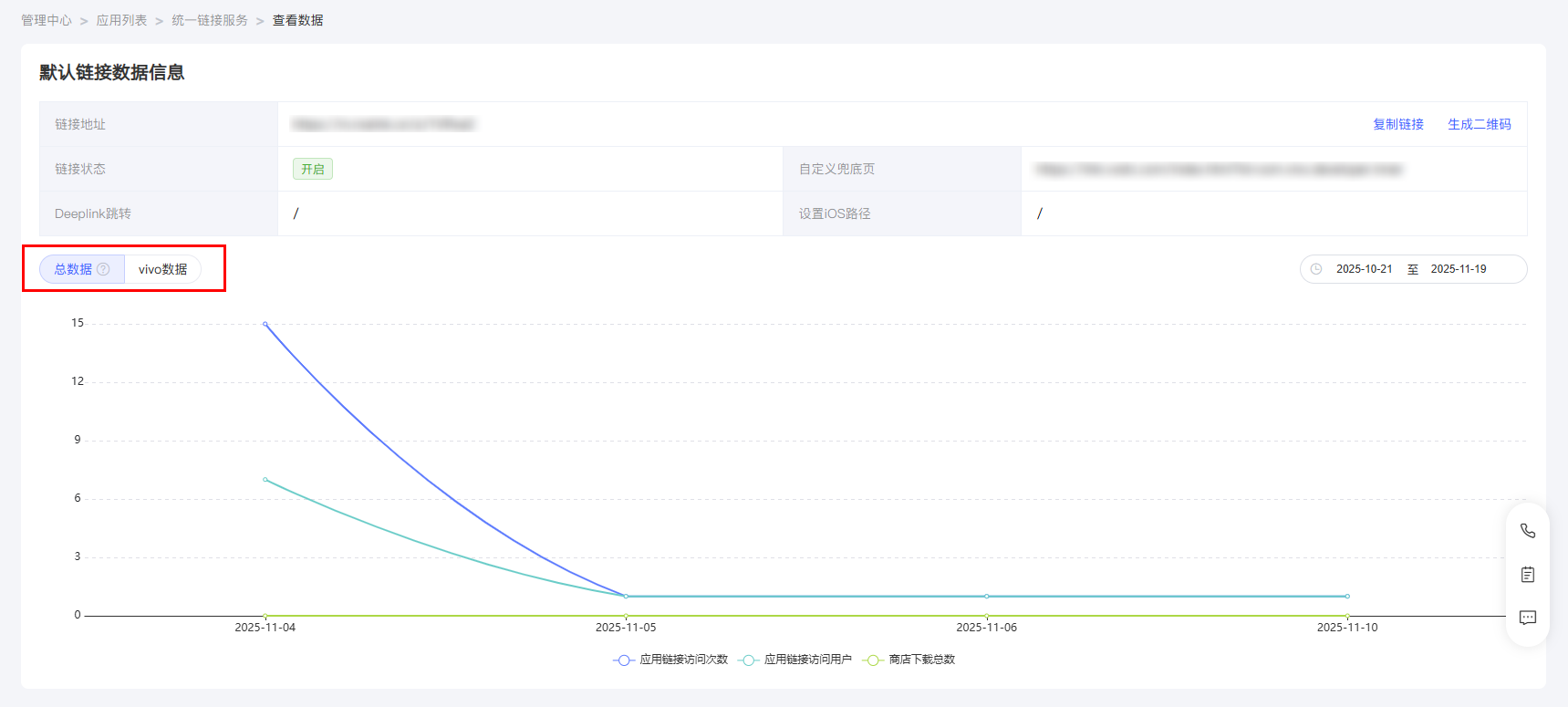Hide the 商店下载总数 legend series
This screenshot has width=1568, height=707.
909,660
